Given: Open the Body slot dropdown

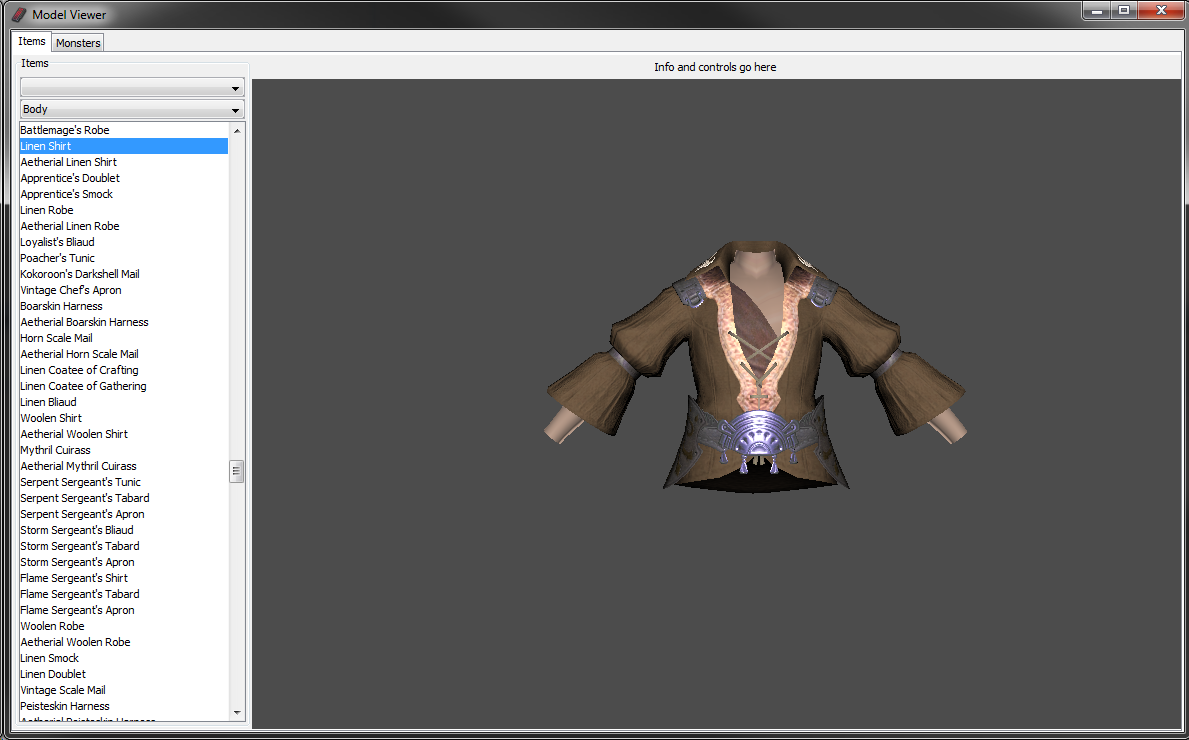Looking at the screenshot, I should point(132,109).
